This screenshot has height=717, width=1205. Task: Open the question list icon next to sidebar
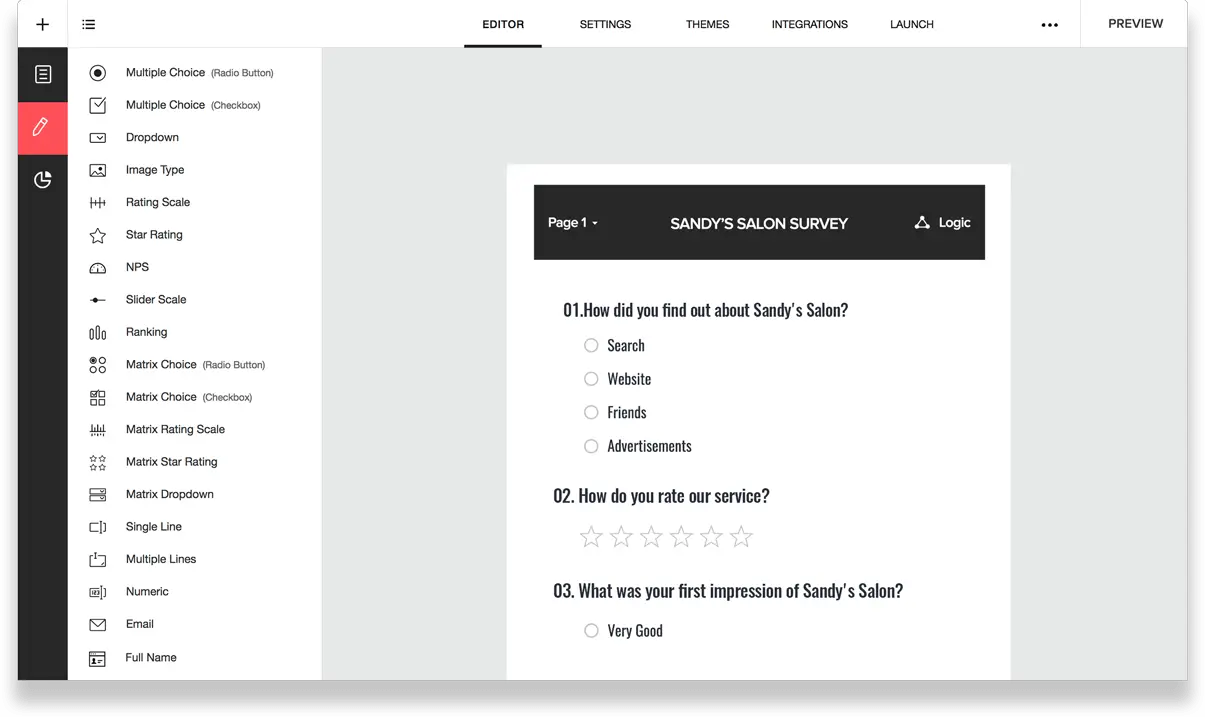click(88, 23)
